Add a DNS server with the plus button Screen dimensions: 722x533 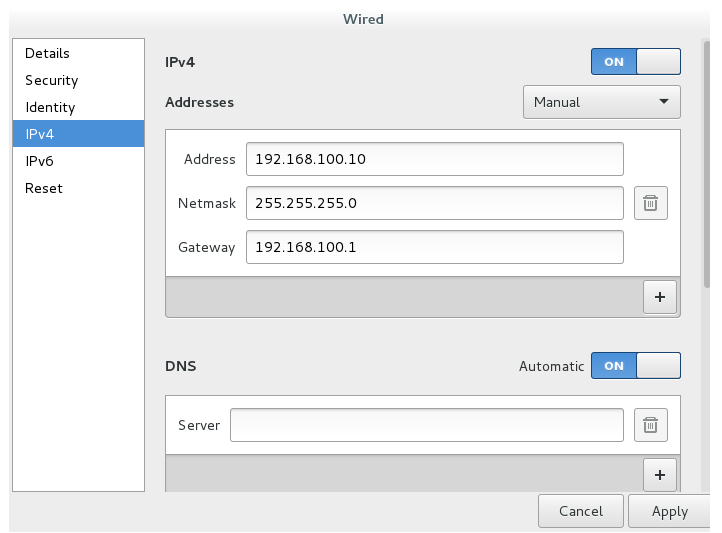[x=659, y=475]
